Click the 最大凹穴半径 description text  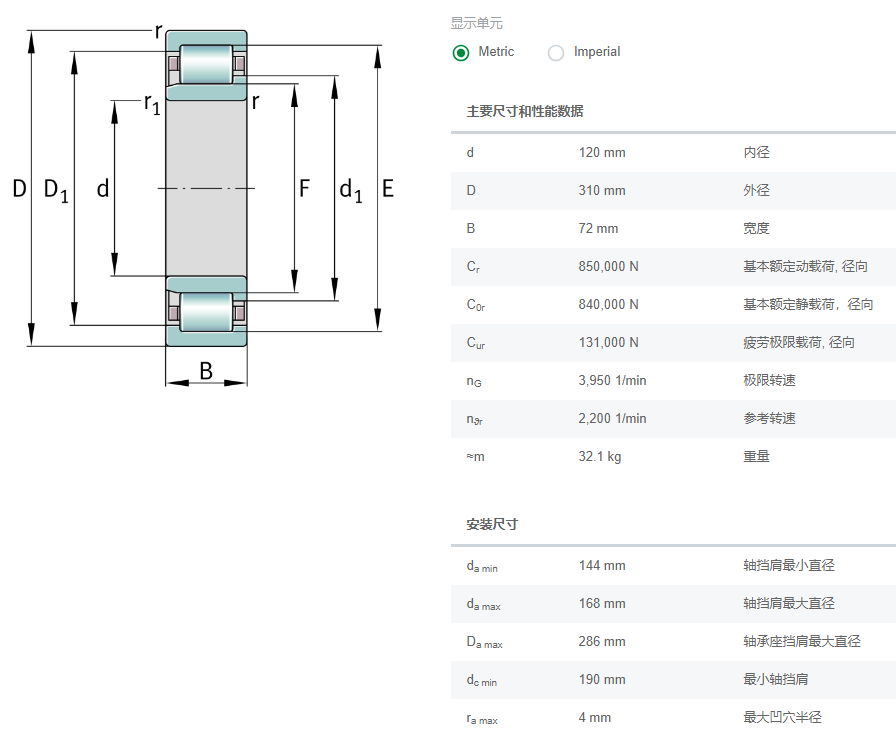click(x=782, y=718)
